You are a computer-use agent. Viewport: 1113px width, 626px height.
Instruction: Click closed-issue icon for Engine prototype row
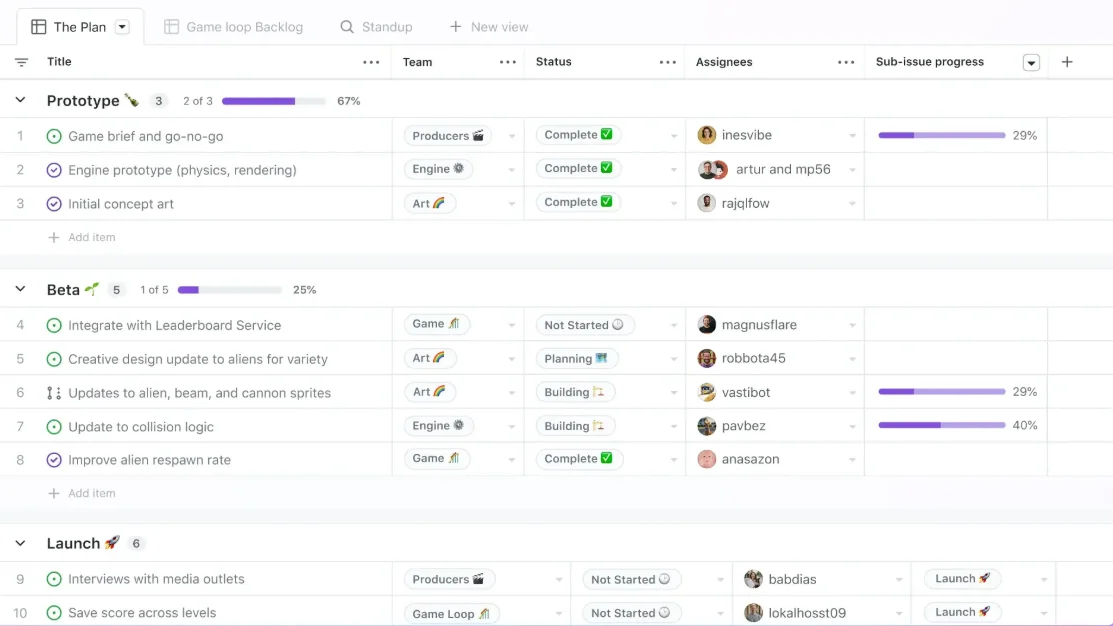pos(54,170)
